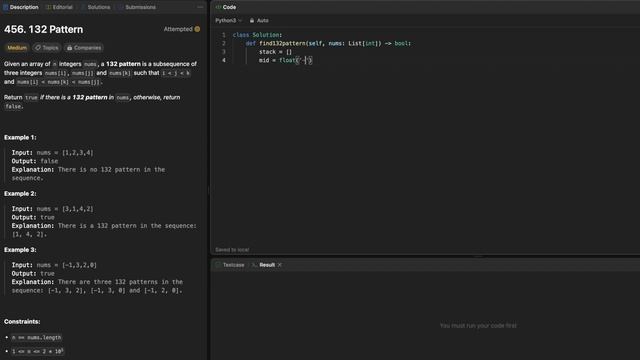Click the constraint 'n == nums.length'
The width and height of the screenshot is (640, 360).
[36, 338]
